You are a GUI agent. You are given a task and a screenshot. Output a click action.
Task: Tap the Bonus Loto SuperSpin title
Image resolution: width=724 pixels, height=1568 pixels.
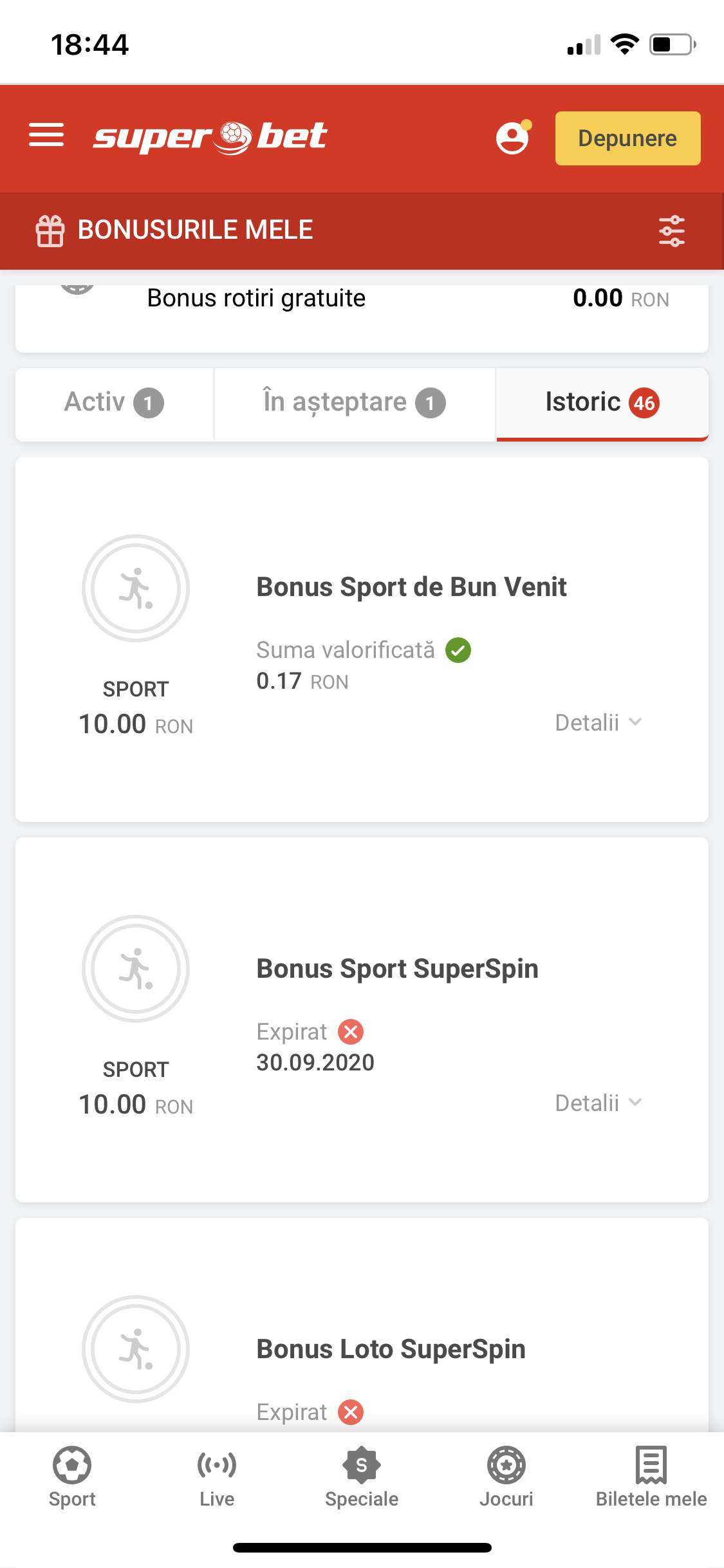391,1349
